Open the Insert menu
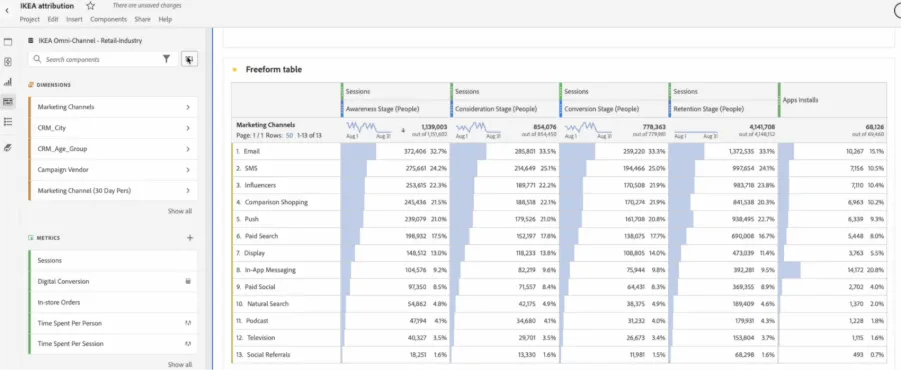The width and height of the screenshot is (901, 370). click(74, 19)
